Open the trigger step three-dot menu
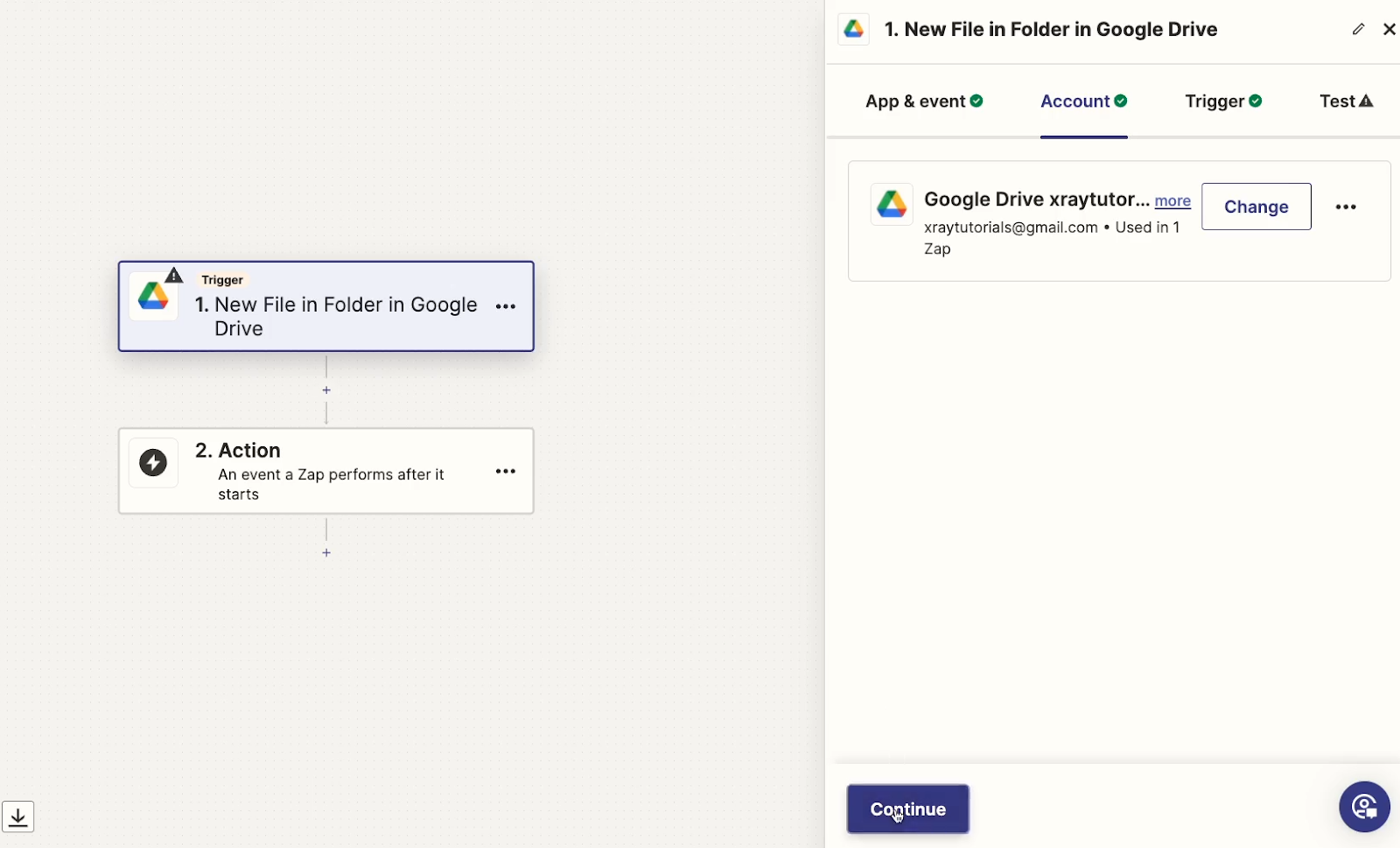The image size is (1400, 848). (x=506, y=306)
